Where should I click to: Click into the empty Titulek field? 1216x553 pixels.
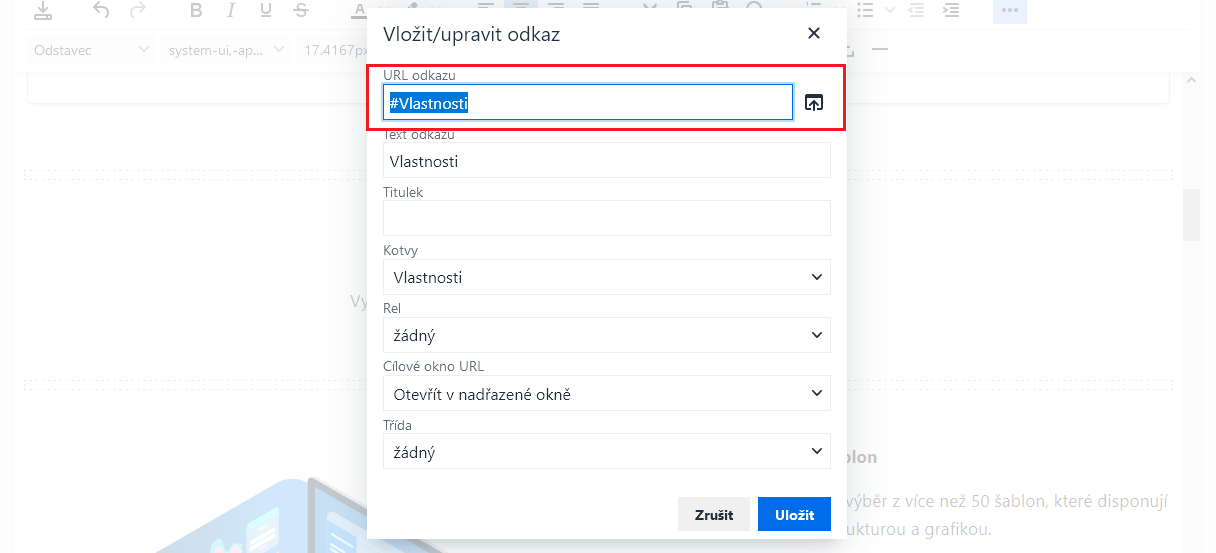pos(606,218)
